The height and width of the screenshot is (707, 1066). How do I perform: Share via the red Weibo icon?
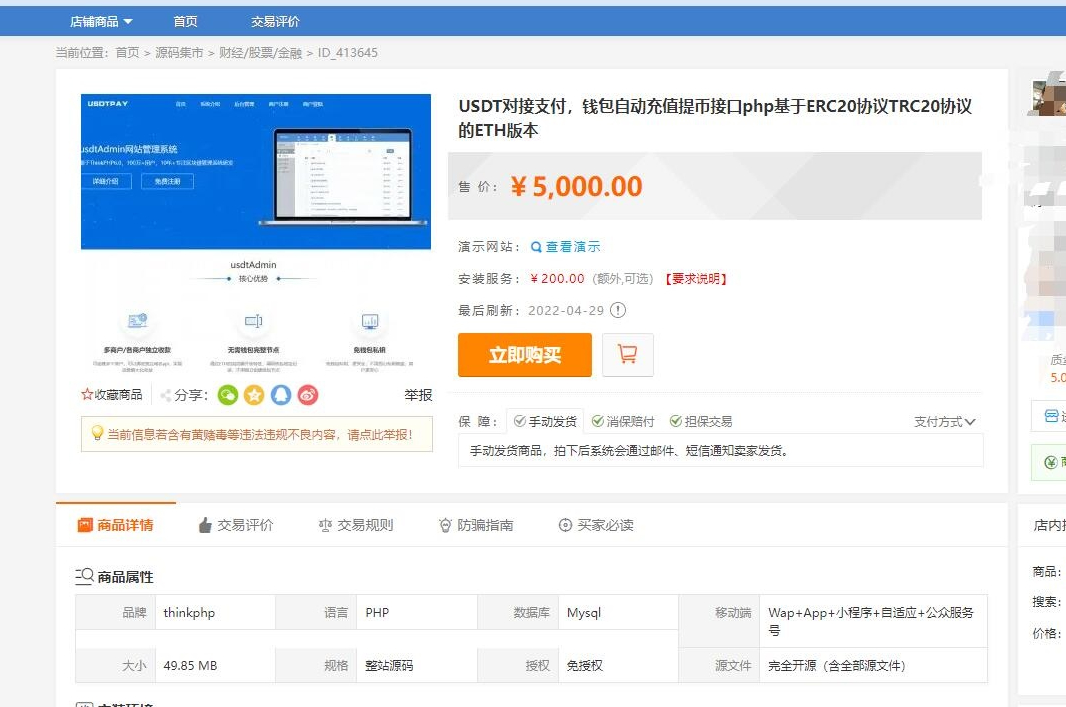tap(308, 395)
